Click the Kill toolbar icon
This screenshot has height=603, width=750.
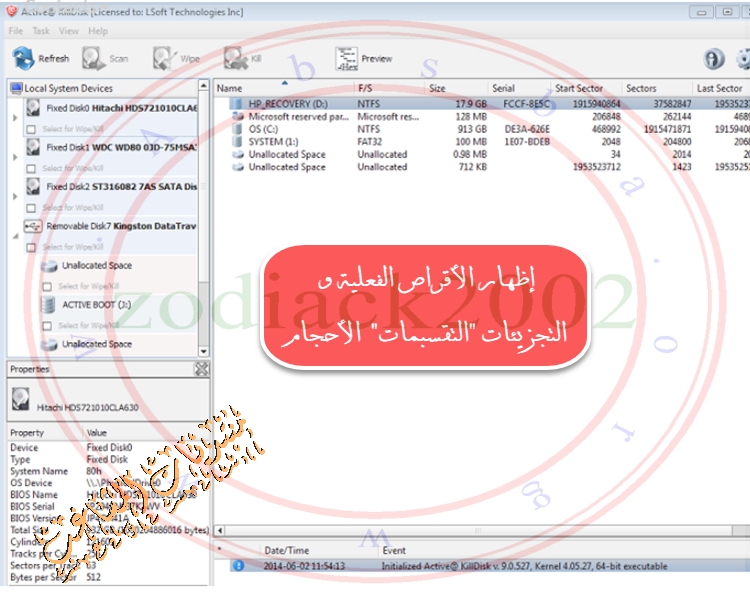coord(236,58)
